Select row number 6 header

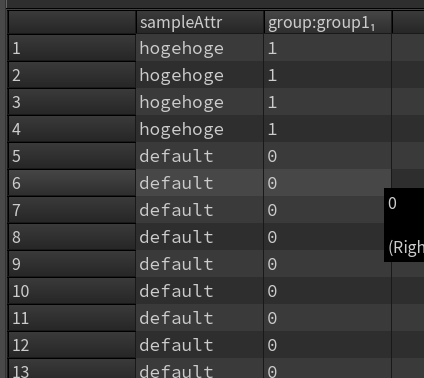[x=72, y=183]
